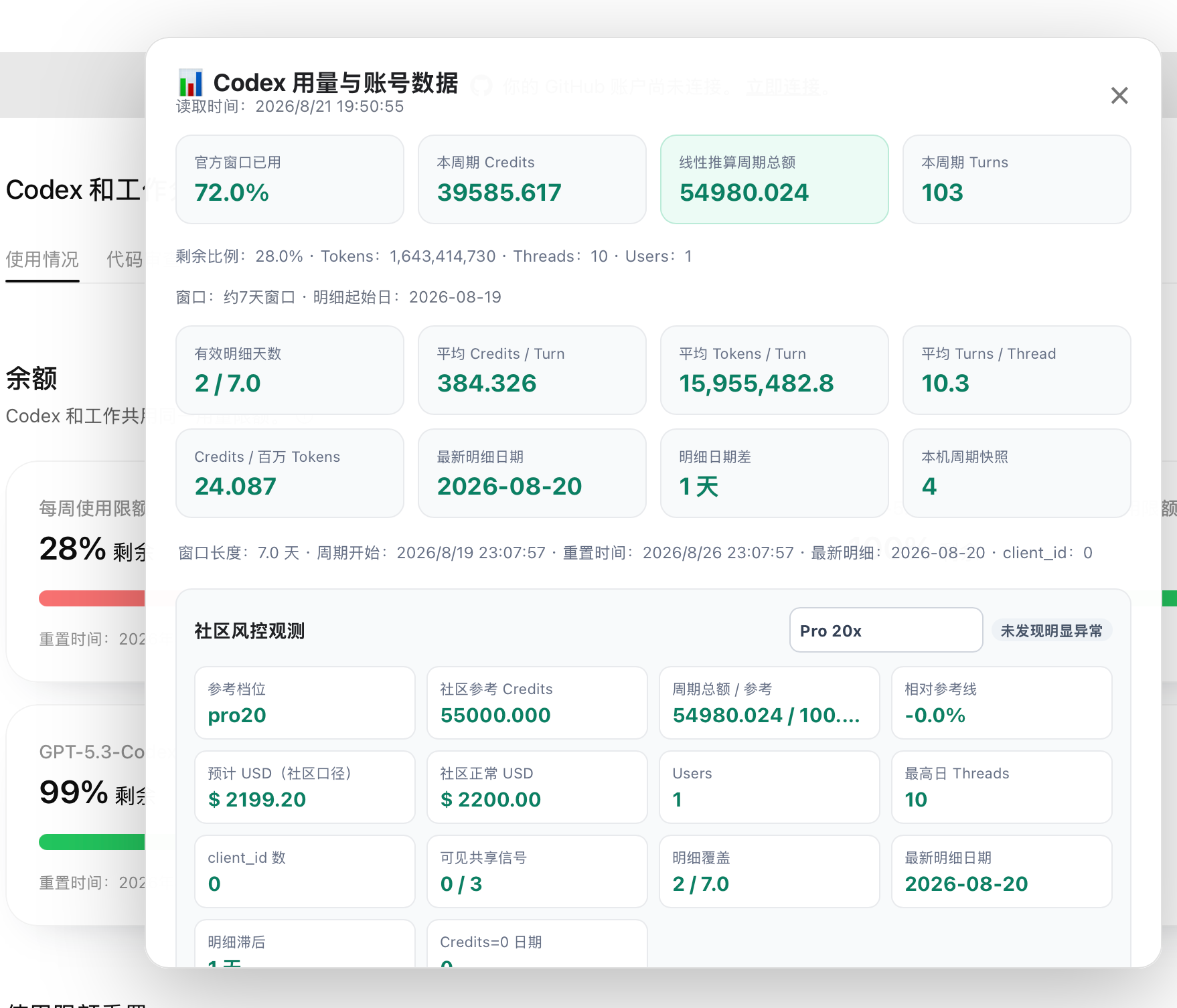Click the 最高日 Threads card showing 10
Viewport: 1177px width, 1008px height.
(x=1002, y=787)
